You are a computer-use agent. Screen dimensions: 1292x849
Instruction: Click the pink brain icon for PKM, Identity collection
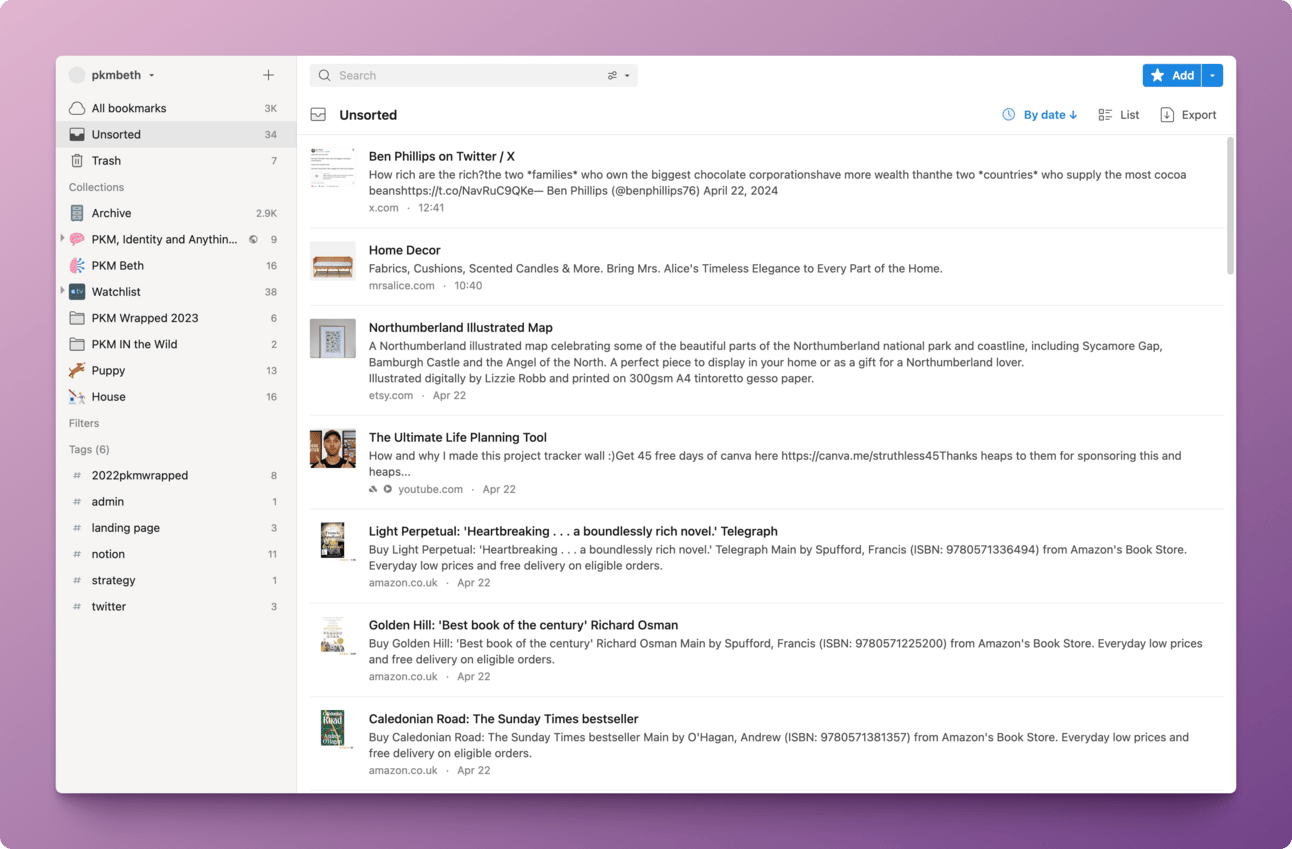pos(77,239)
